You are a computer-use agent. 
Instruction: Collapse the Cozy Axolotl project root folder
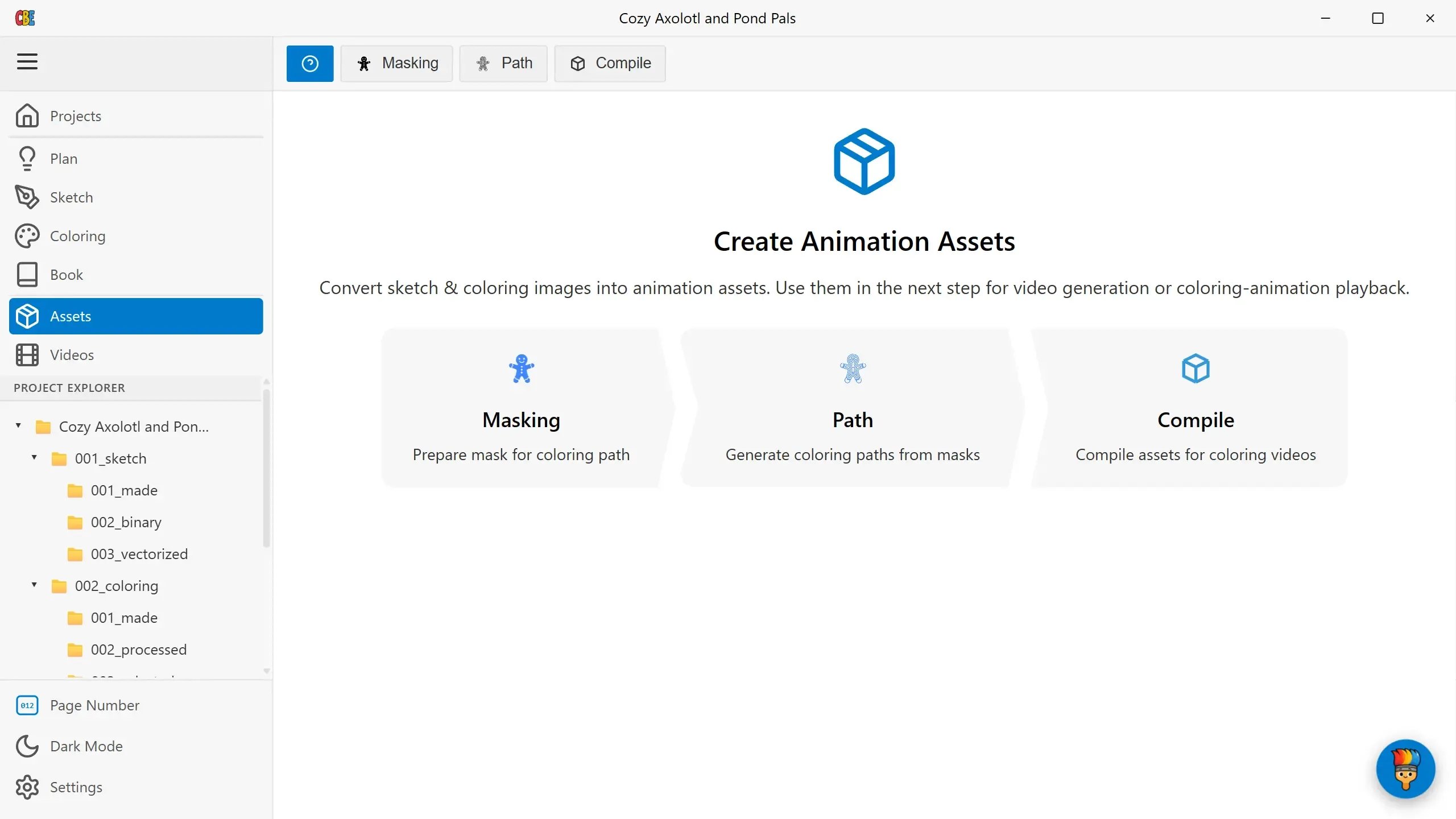tap(18, 425)
